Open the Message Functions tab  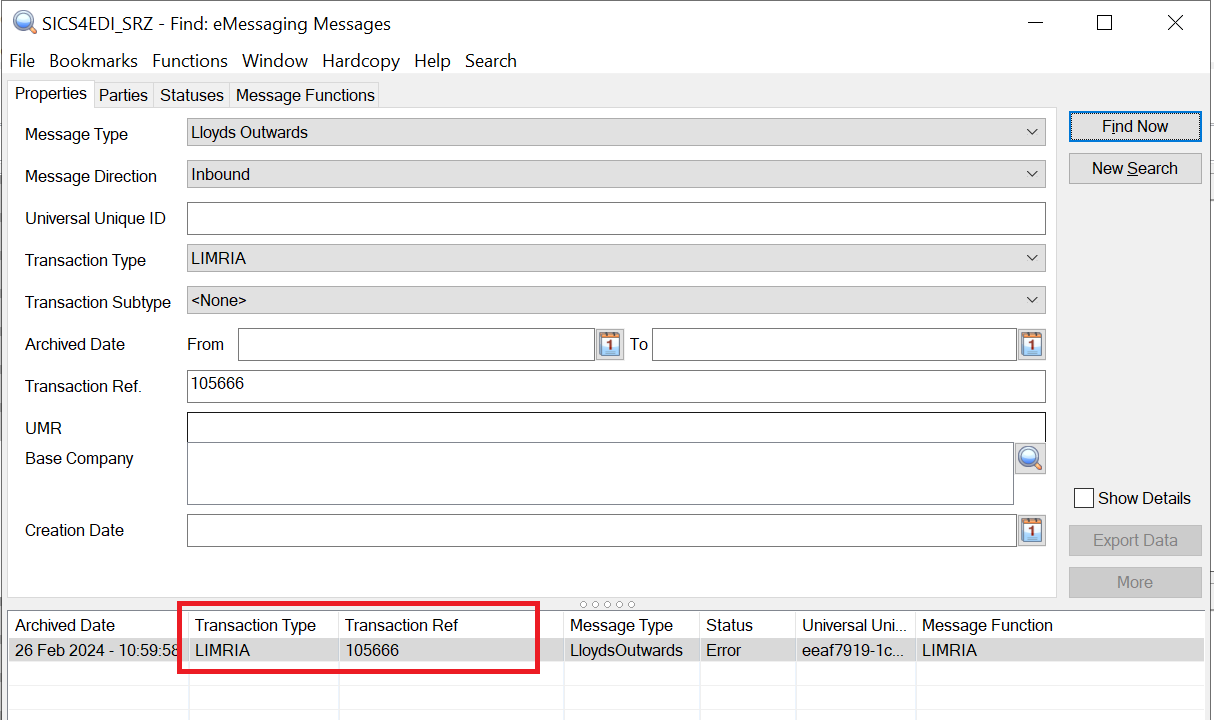[x=305, y=95]
